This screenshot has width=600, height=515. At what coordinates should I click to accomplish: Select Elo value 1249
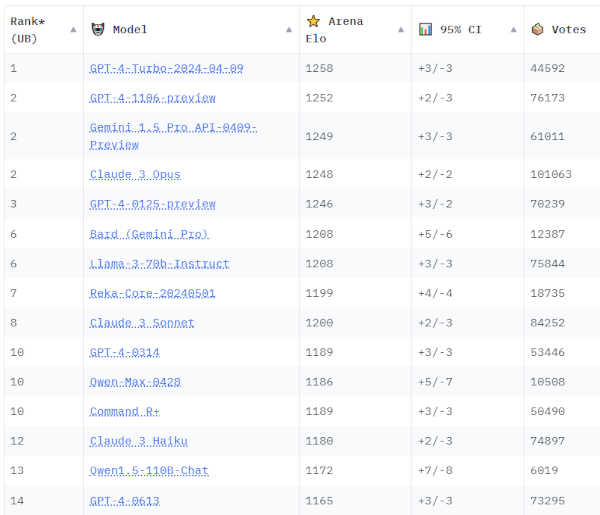[x=319, y=136]
